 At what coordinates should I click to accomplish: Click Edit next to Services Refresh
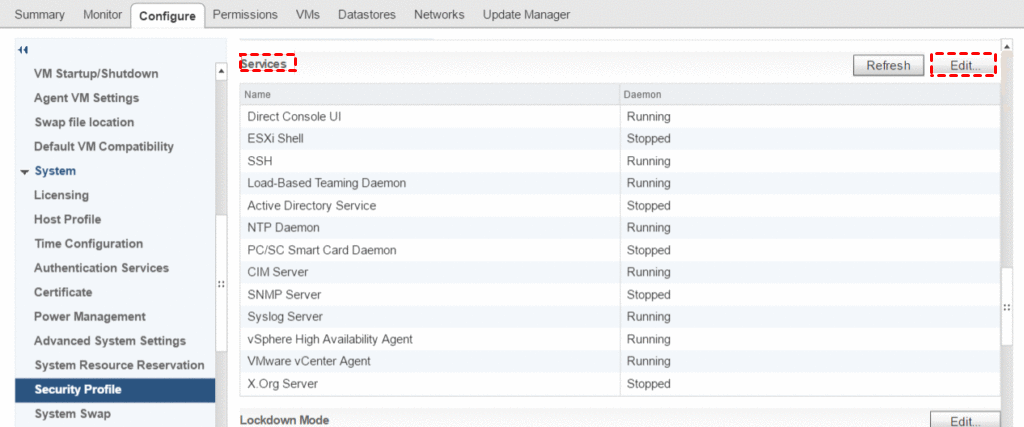coord(965,65)
